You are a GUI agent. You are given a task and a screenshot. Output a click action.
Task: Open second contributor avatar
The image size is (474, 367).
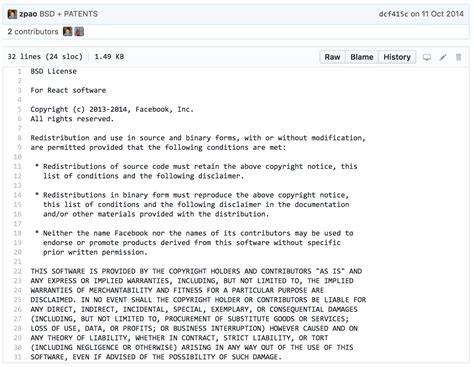coord(79,32)
